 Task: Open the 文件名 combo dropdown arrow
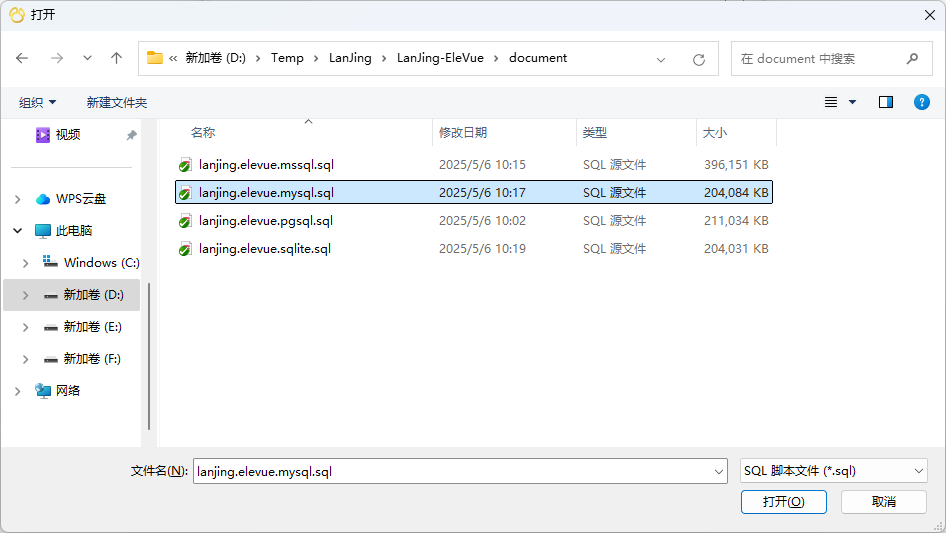(x=719, y=471)
